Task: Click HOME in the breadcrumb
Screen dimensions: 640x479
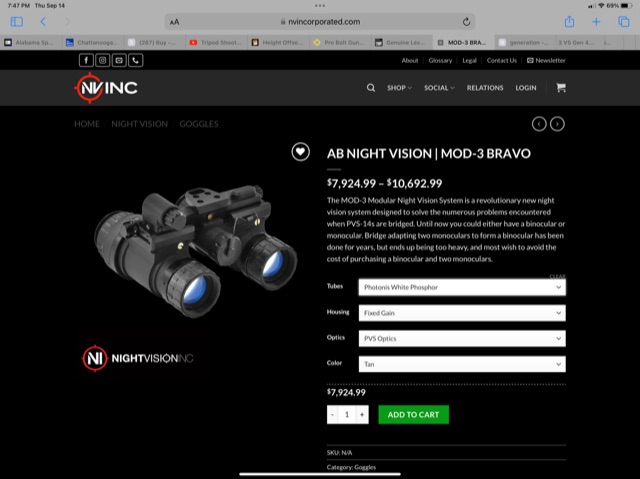Action: coord(87,124)
